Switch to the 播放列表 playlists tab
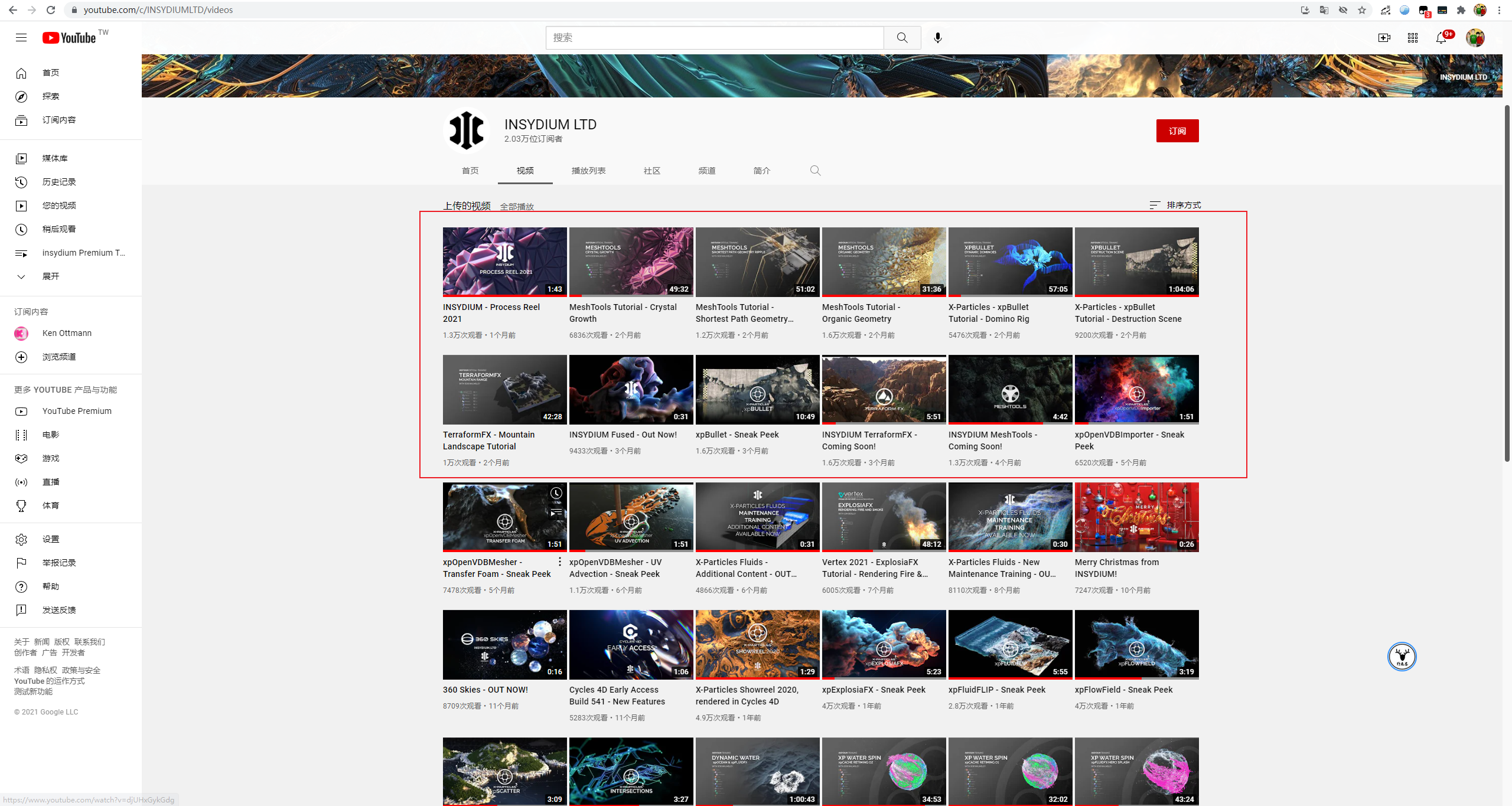The height and width of the screenshot is (806, 1512). [588, 171]
